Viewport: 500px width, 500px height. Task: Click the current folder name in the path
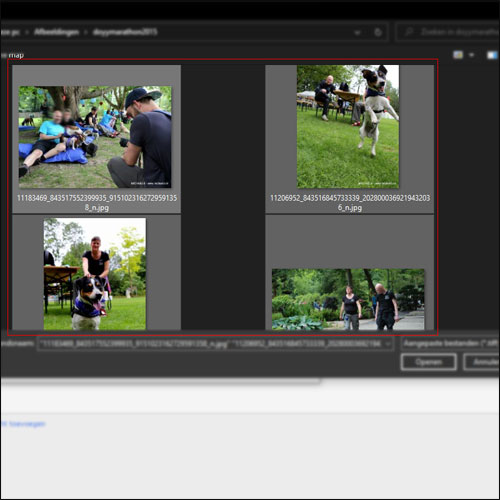click(x=125, y=32)
